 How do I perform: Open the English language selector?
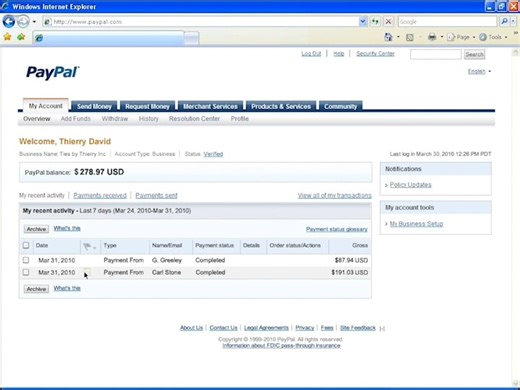pyautogui.click(x=479, y=71)
